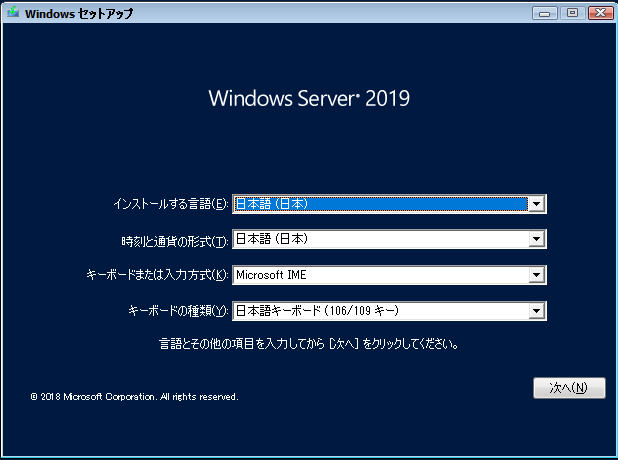Open the キーボードの種類 dropdown arrow
Viewport: 618px width, 460px height.
pyautogui.click(x=536, y=311)
